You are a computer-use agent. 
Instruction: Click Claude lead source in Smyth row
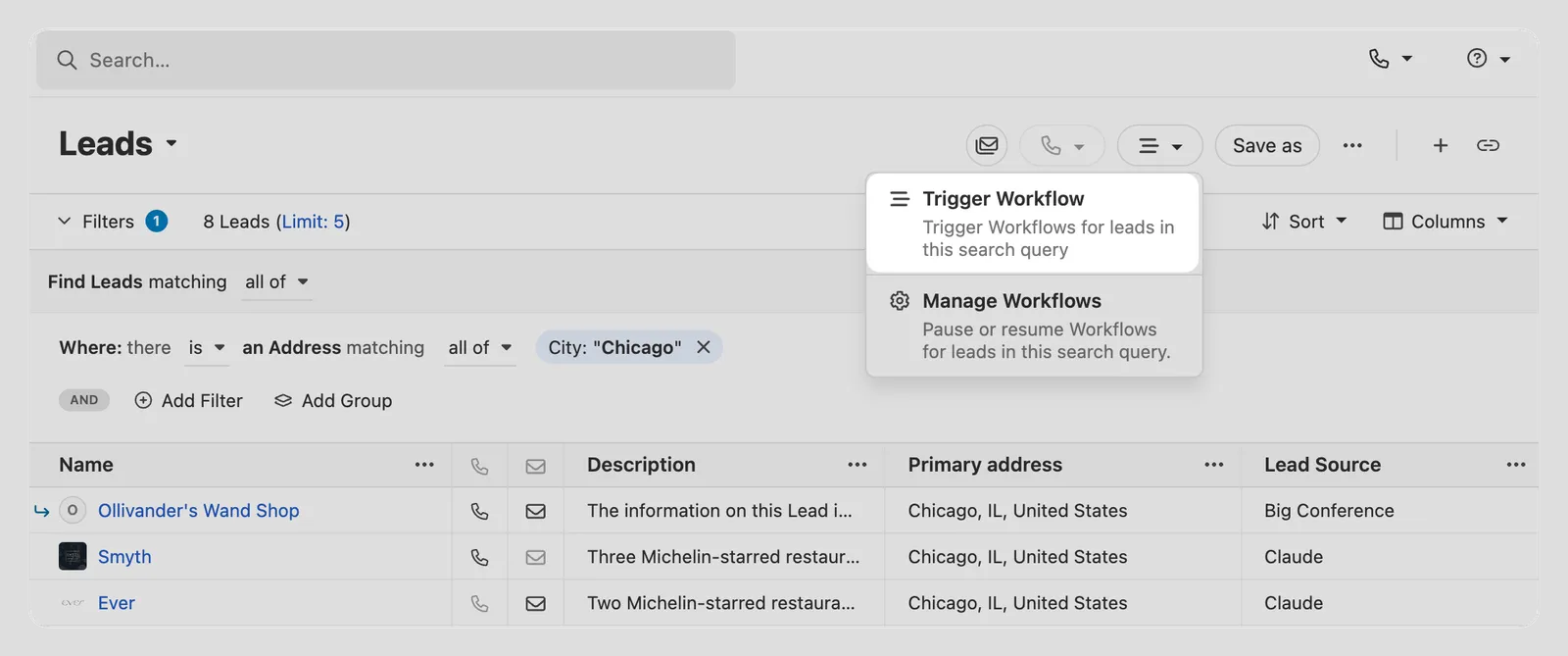1294,557
